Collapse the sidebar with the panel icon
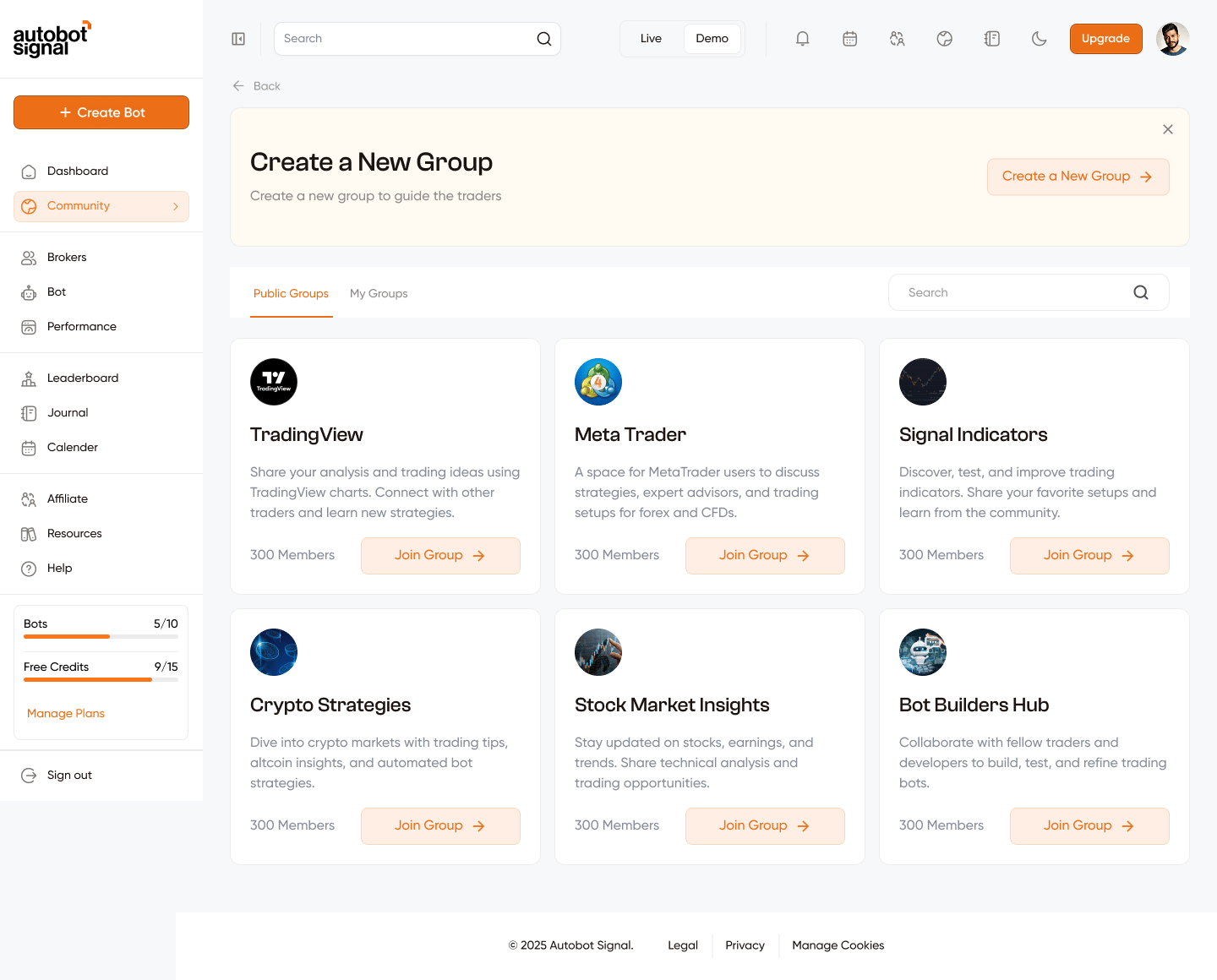The image size is (1217, 980). (x=238, y=39)
